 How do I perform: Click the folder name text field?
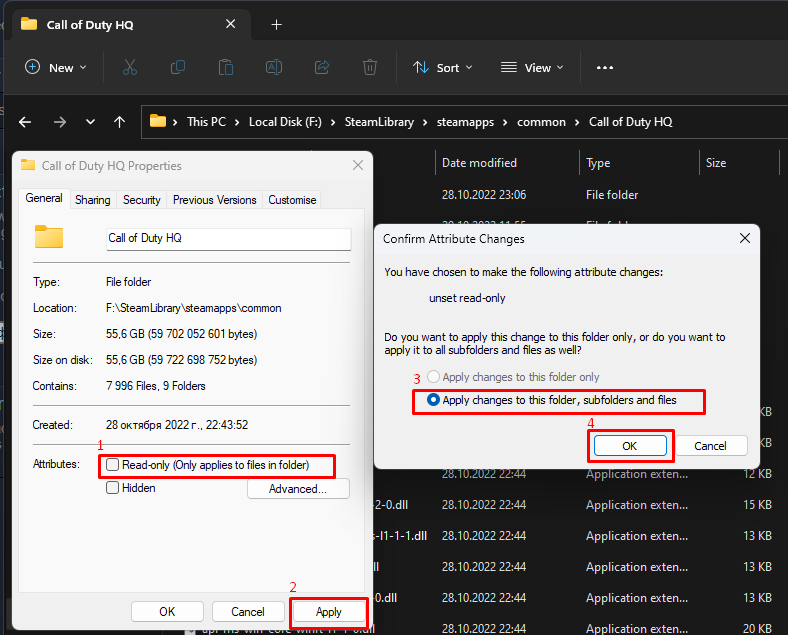pyautogui.click(x=228, y=238)
